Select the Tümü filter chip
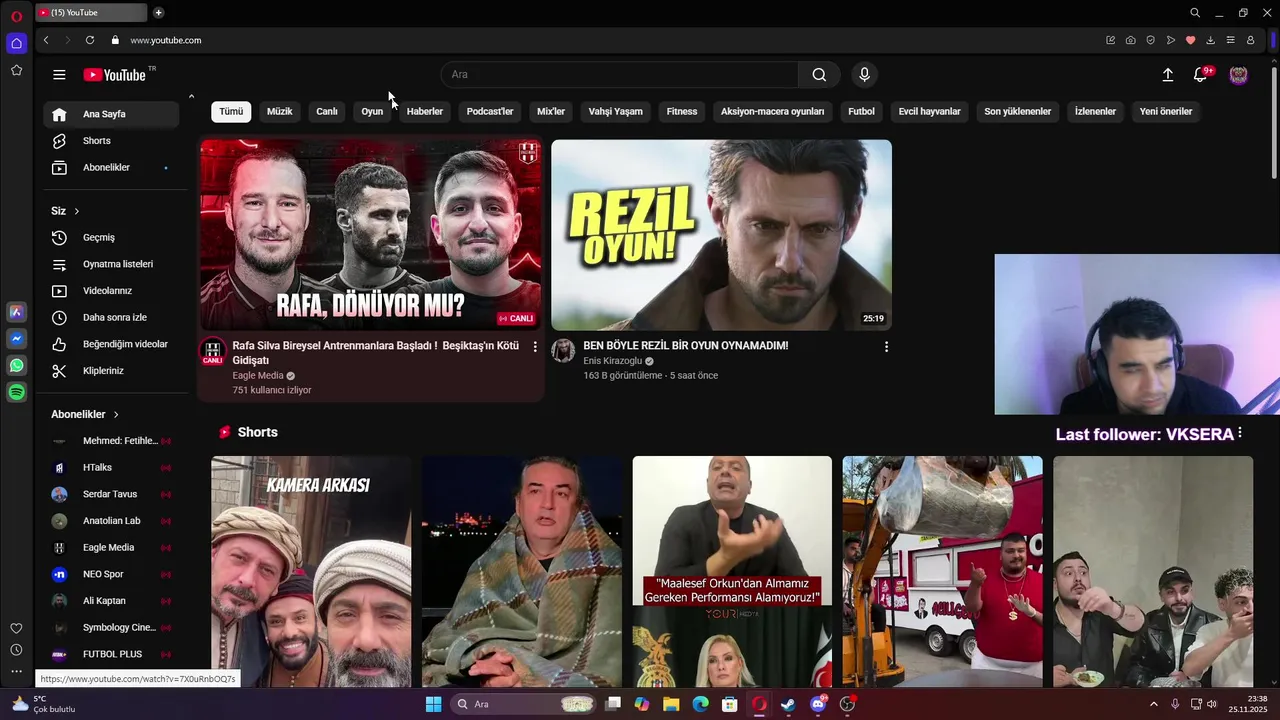 click(x=231, y=112)
